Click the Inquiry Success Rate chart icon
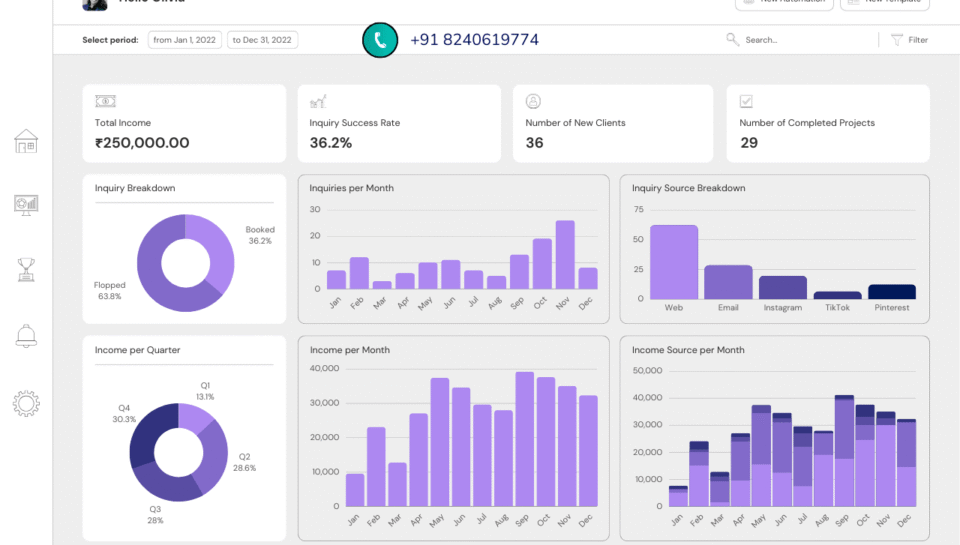This screenshot has width=960, height=545. [318, 101]
